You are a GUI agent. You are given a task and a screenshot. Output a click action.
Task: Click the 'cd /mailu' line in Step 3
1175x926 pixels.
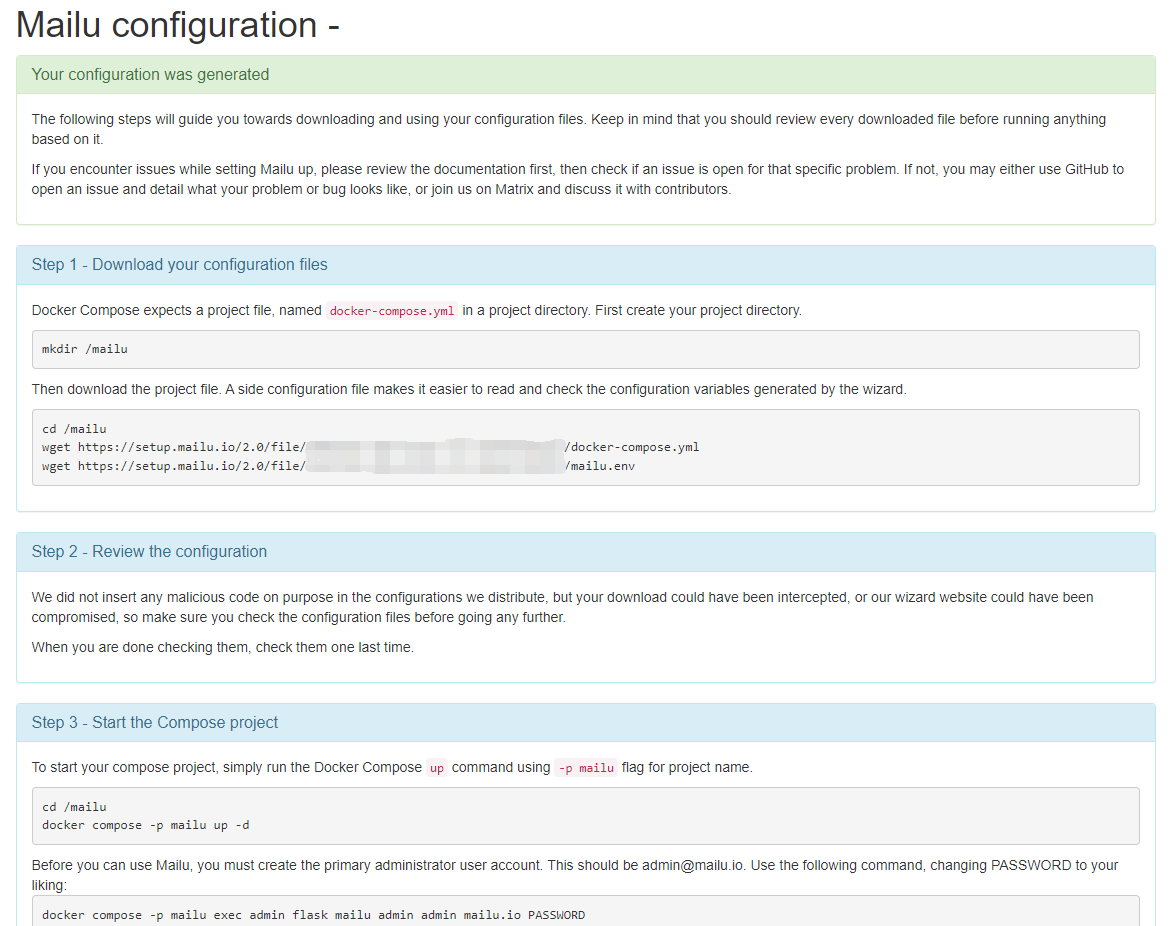pos(74,807)
